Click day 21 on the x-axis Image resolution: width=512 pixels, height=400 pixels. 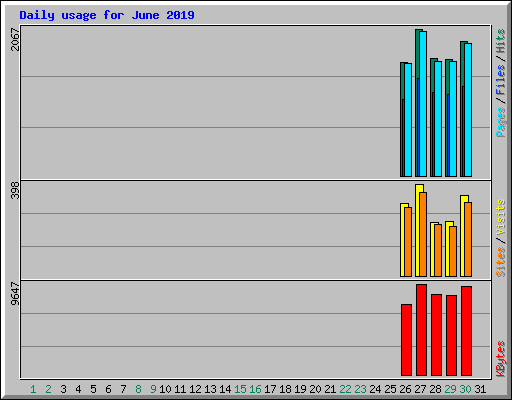coord(330,389)
